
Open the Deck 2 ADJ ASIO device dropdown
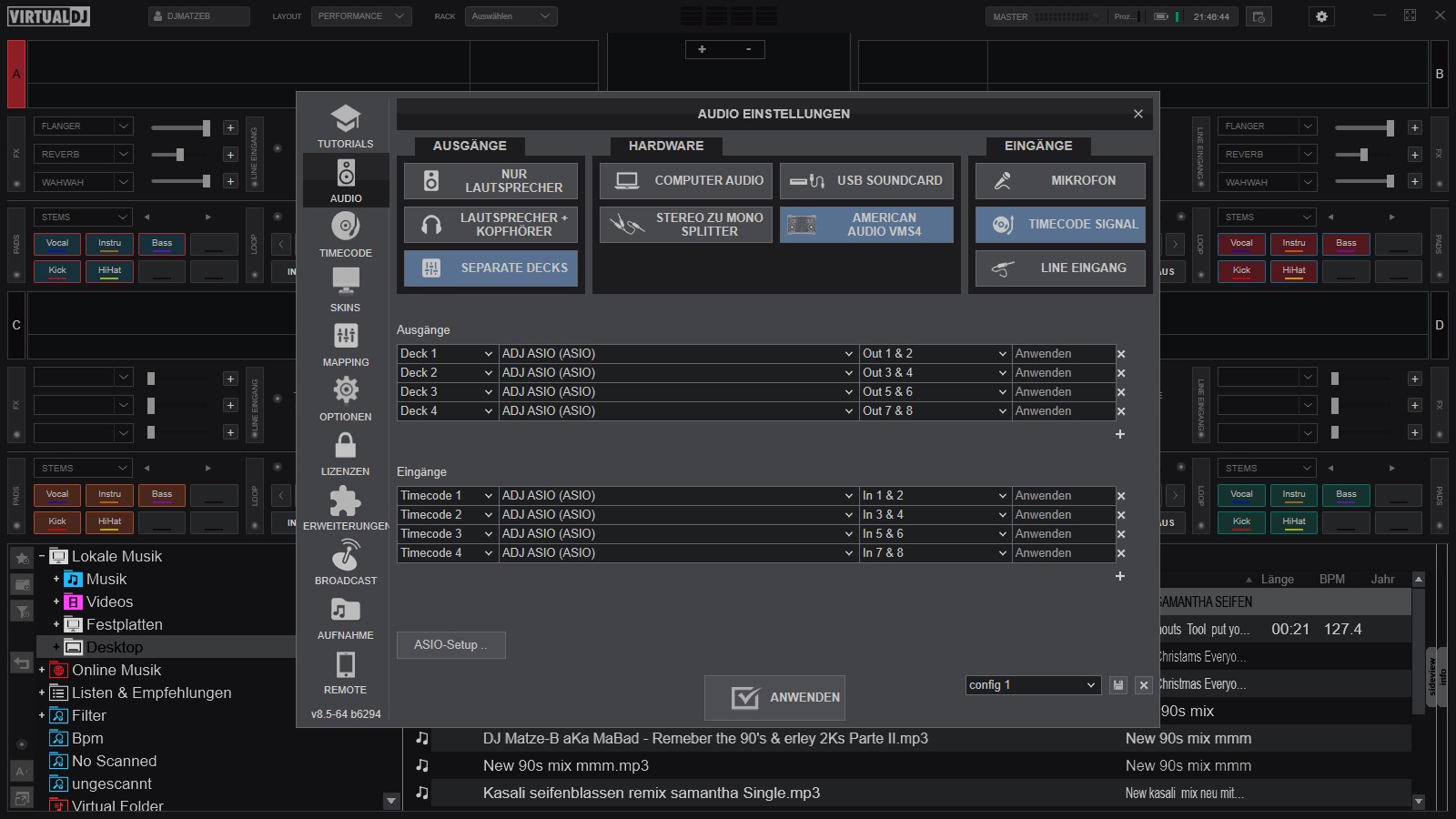point(678,373)
